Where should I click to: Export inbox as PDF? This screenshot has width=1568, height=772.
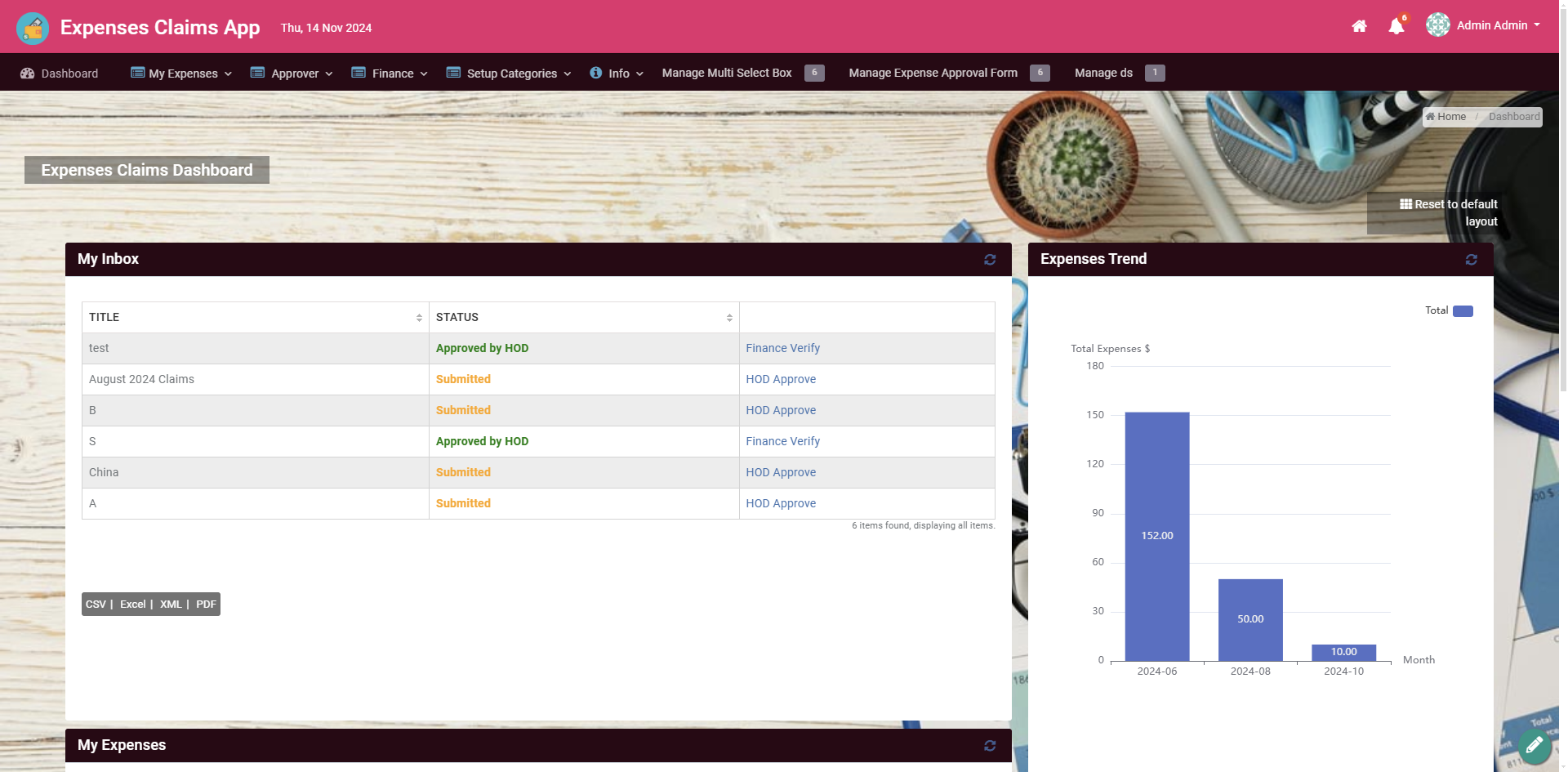206,605
